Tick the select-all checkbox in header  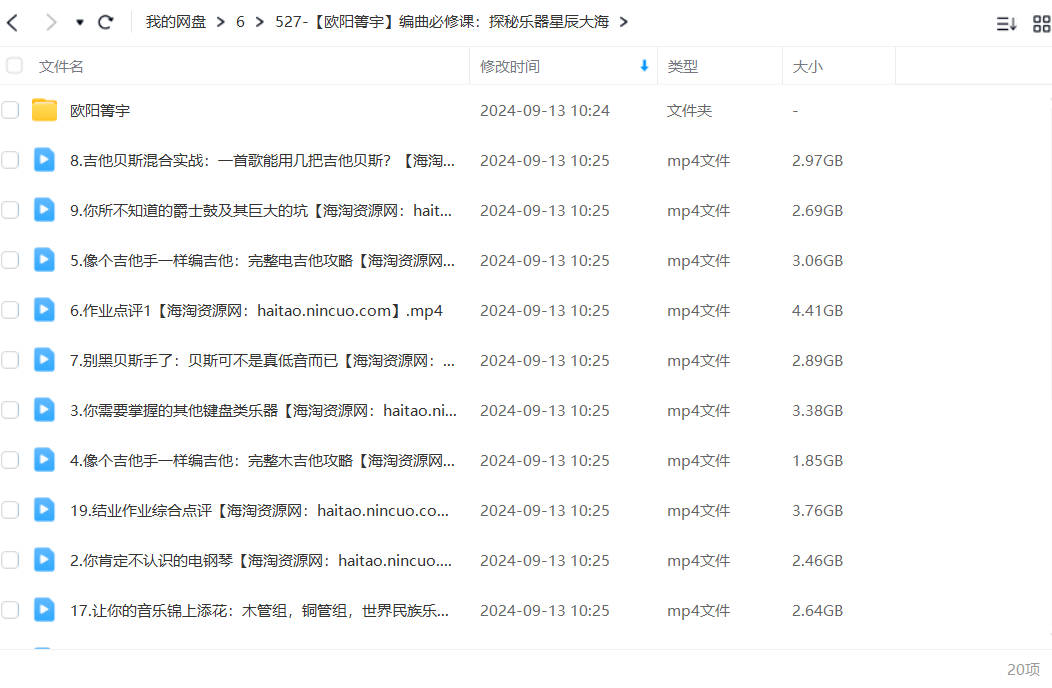pos(14,66)
